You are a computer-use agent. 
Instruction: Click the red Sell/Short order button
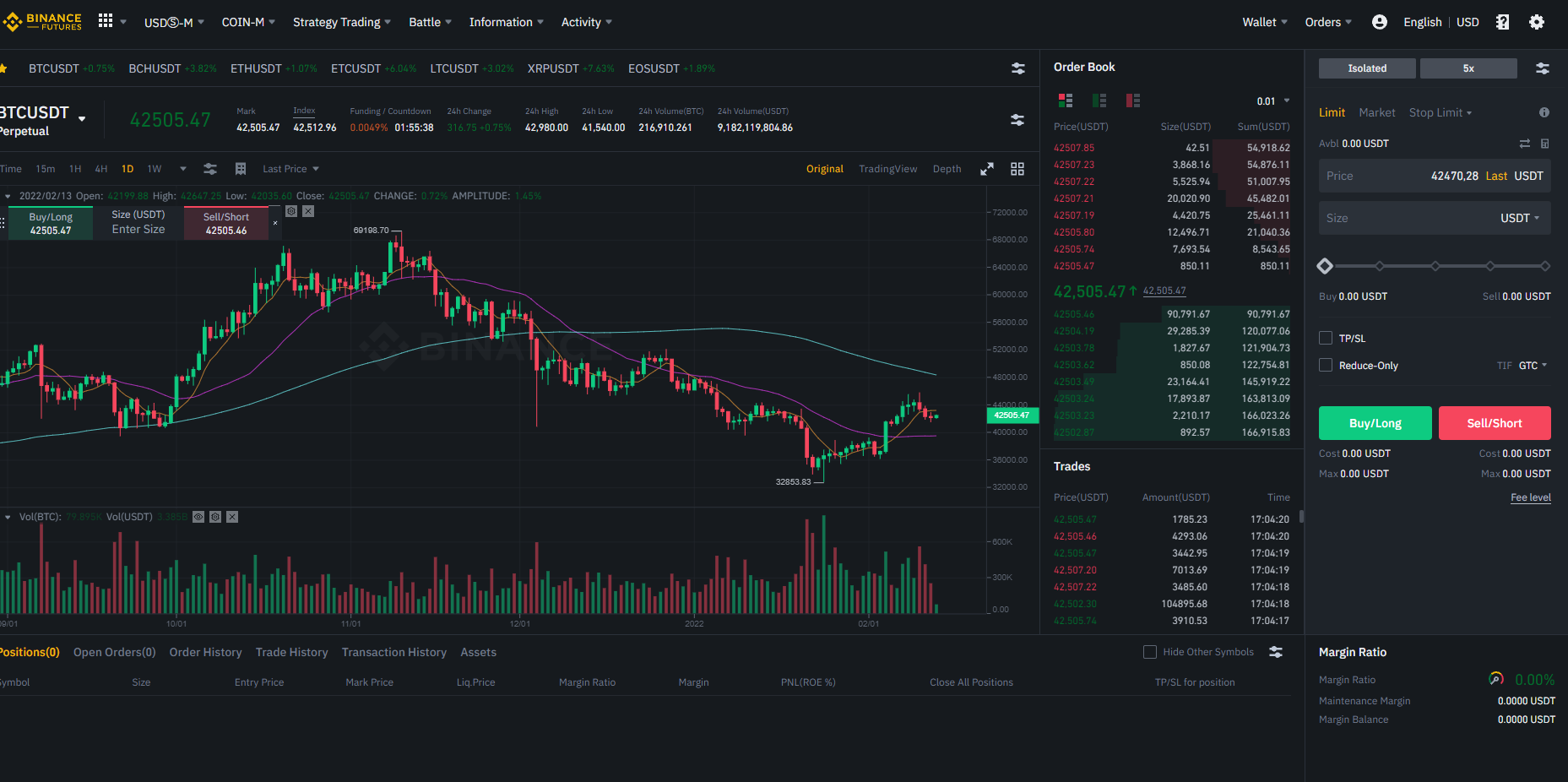tap(1495, 423)
